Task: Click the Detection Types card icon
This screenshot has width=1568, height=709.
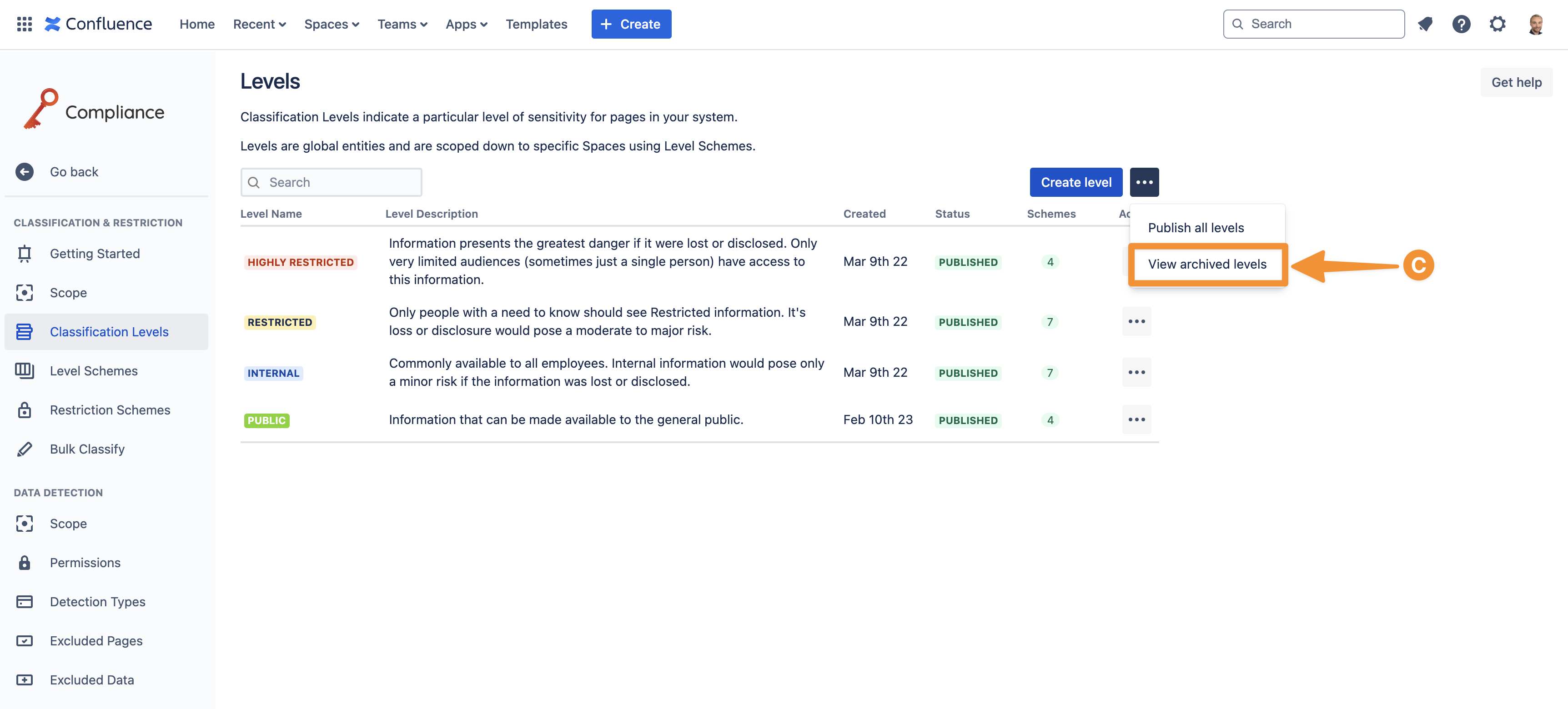Action: 25,602
